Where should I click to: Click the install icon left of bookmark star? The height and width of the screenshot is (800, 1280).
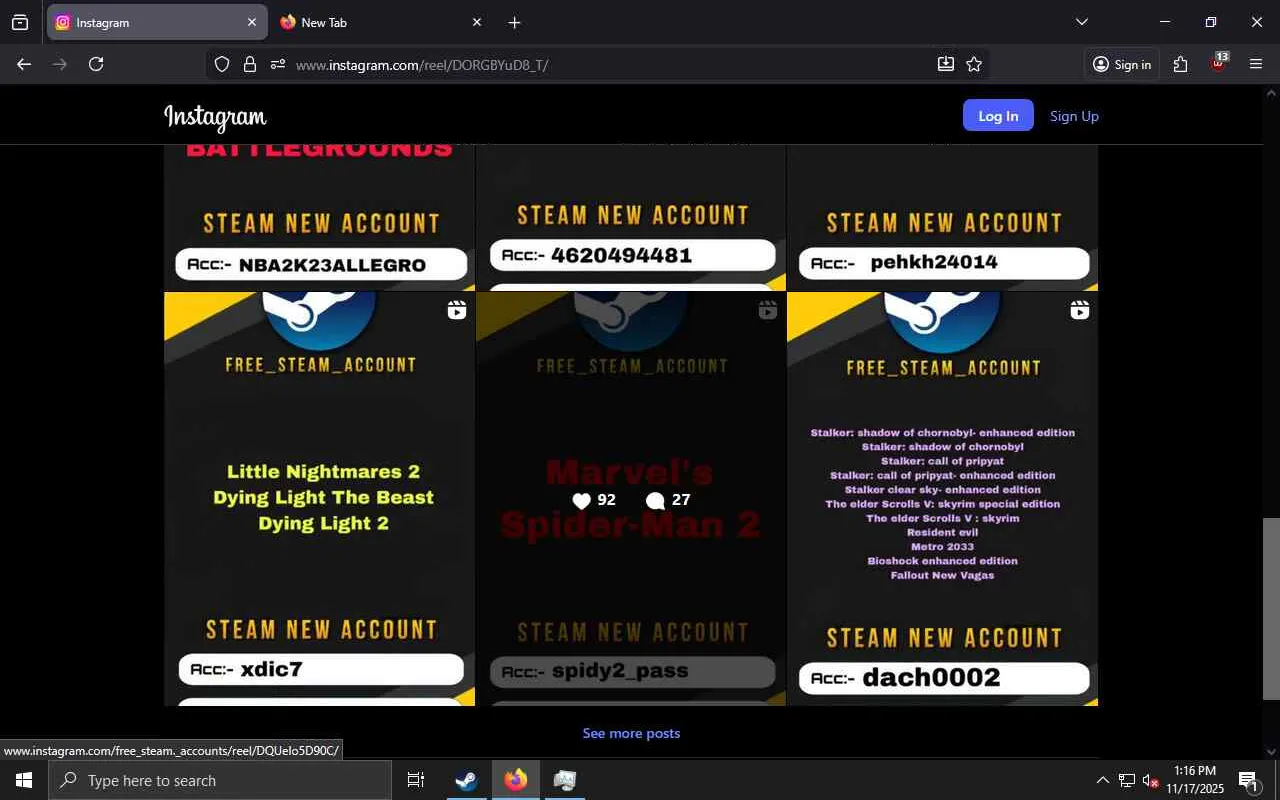point(946,64)
